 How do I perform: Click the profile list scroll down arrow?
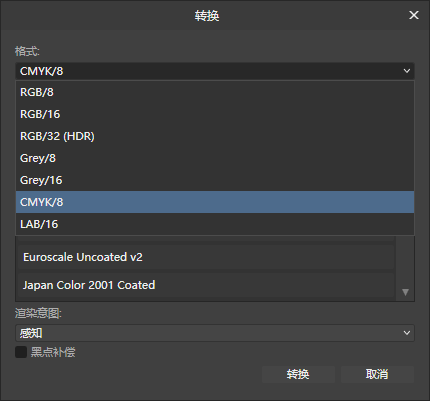(x=405, y=292)
